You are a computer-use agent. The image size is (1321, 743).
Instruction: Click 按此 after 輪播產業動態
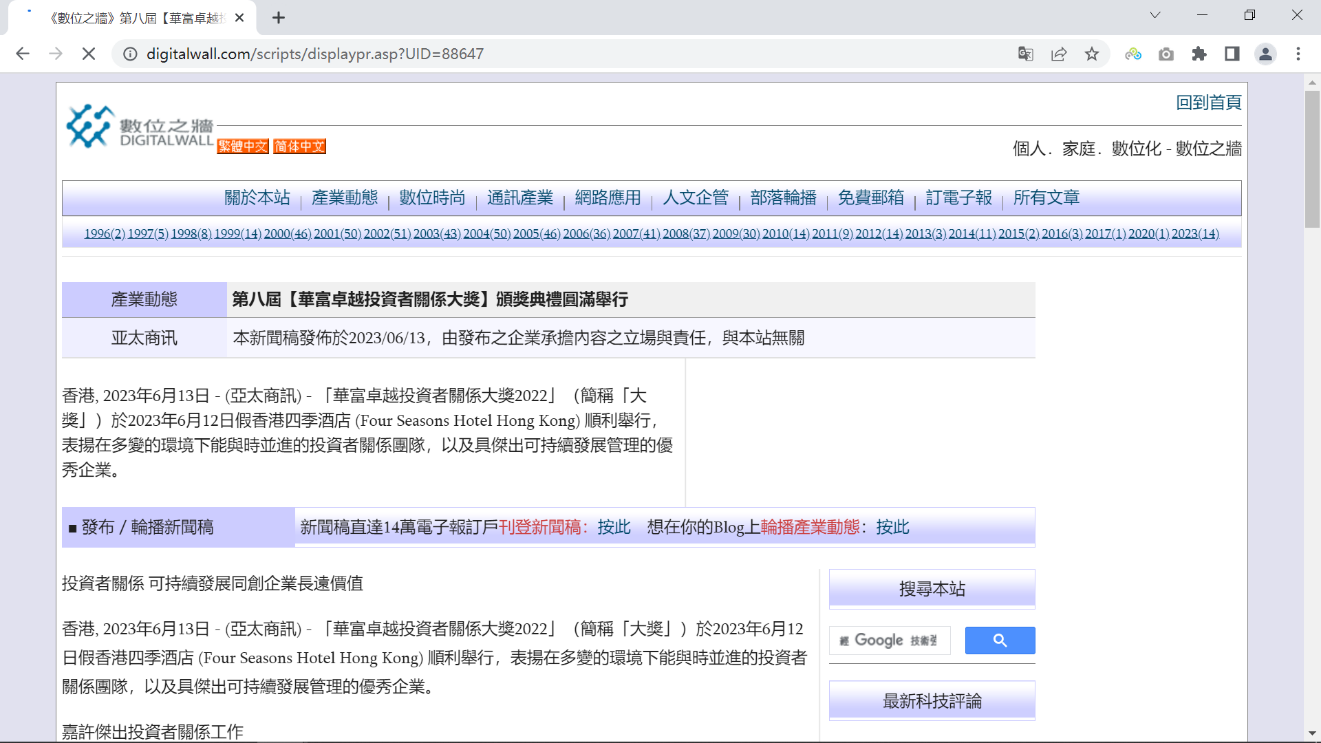coord(893,527)
